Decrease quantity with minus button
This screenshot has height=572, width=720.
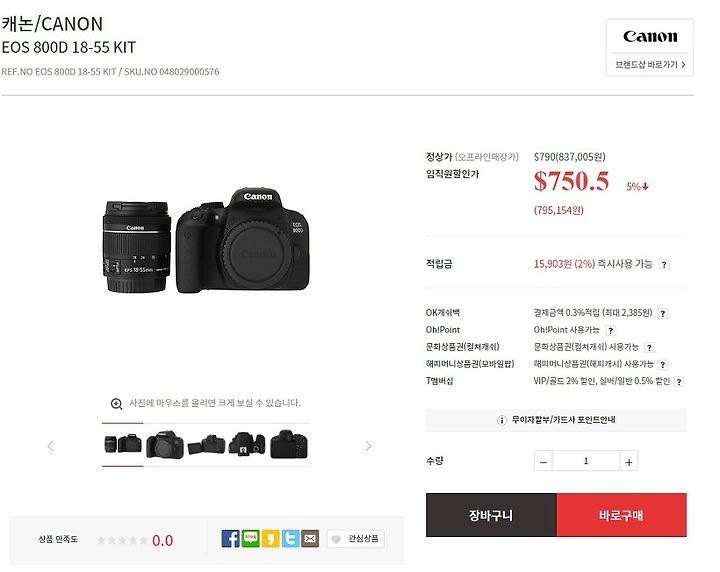click(543, 461)
